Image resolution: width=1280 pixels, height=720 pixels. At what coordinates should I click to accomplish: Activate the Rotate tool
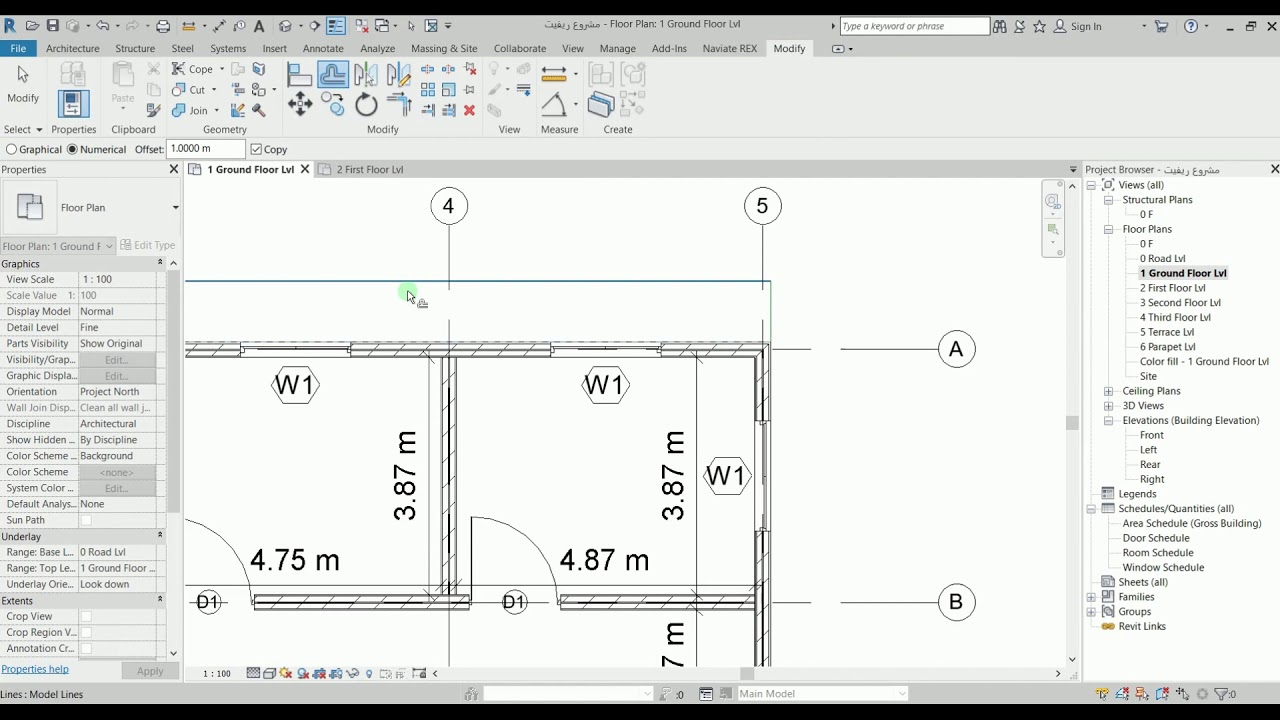click(366, 104)
